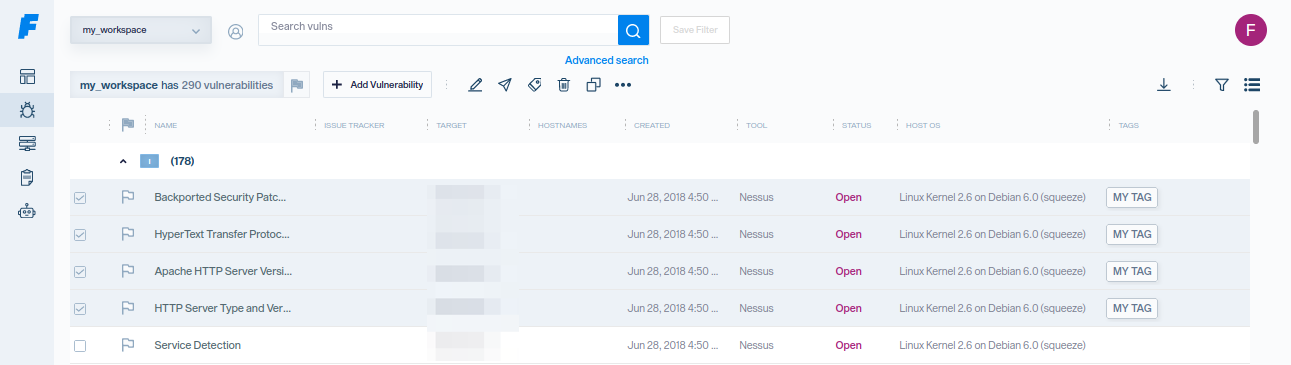Open the tasks clipboard sidebar icon
The height and width of the screenshot is (365, 1291).
pyautogui.click(x=27, y=178)
